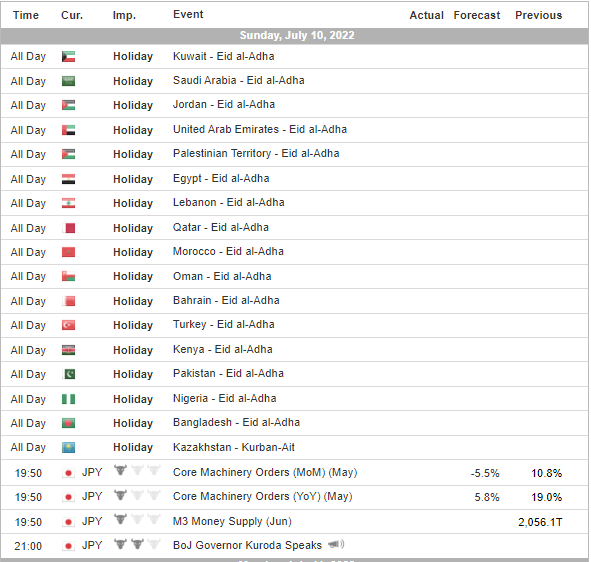
Task: Open Bangladesh - Eid al-Adha event
Action: 236,423
